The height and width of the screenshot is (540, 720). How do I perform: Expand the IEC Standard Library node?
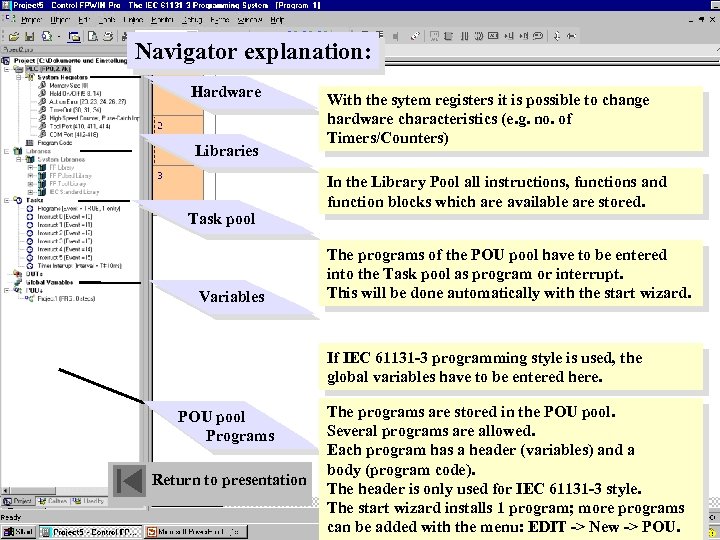coord(30,192)
